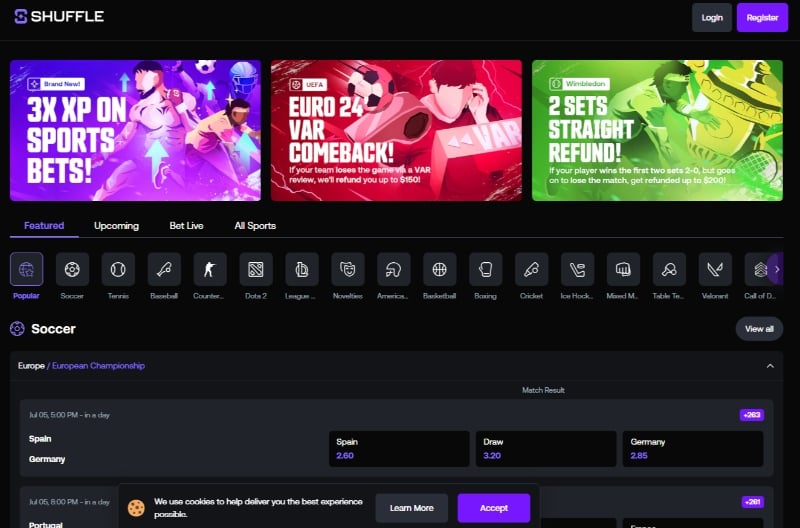The width and height of the screenshot is (800, 528).
Task: Switch to the Upcoming tab
Action: point(116,225)
